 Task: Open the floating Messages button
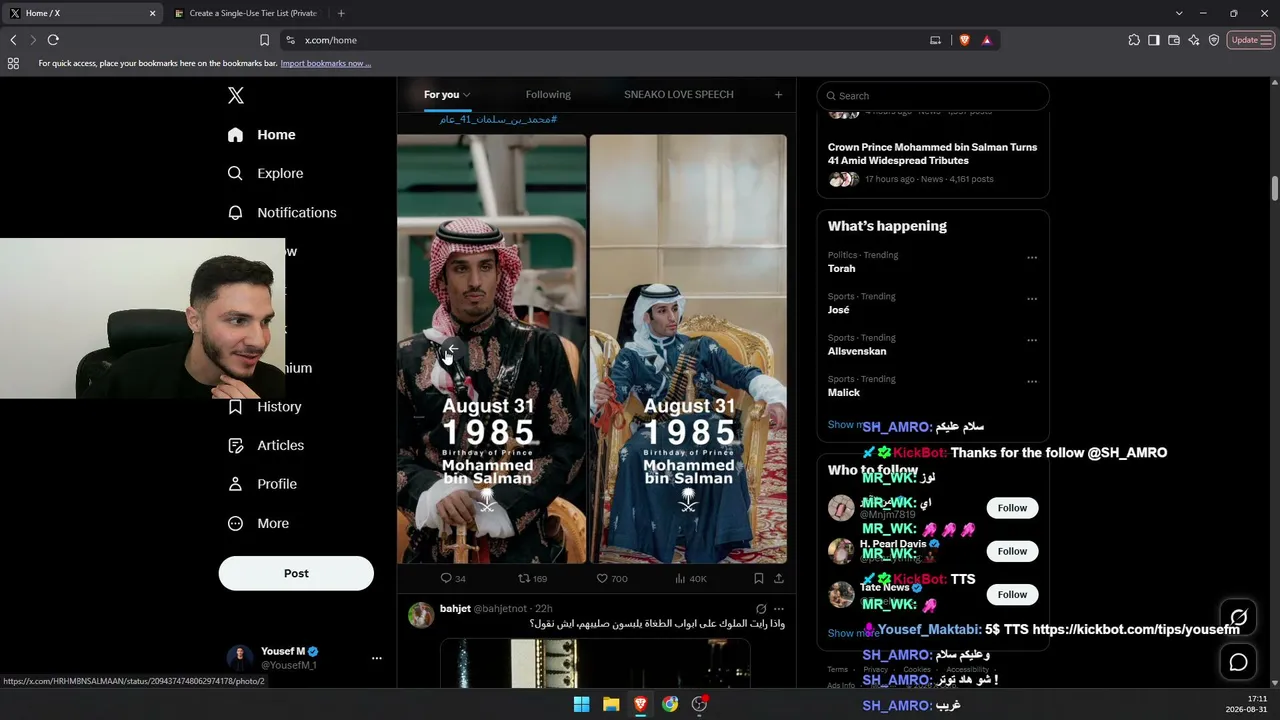pyautogui.click(x=1239, y=662)
